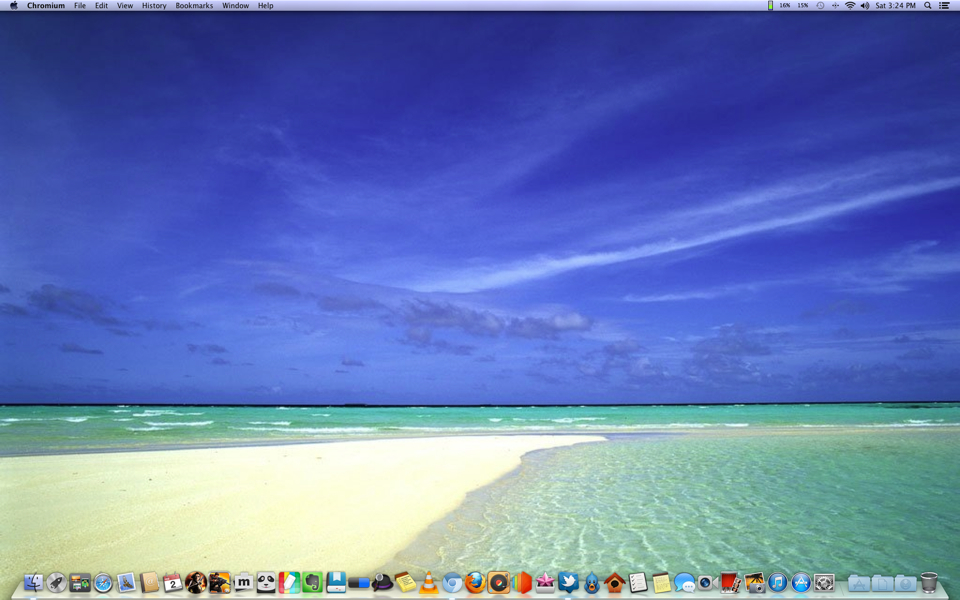Open the white panda face app icon
960x600 pixels.
point(266,582)
